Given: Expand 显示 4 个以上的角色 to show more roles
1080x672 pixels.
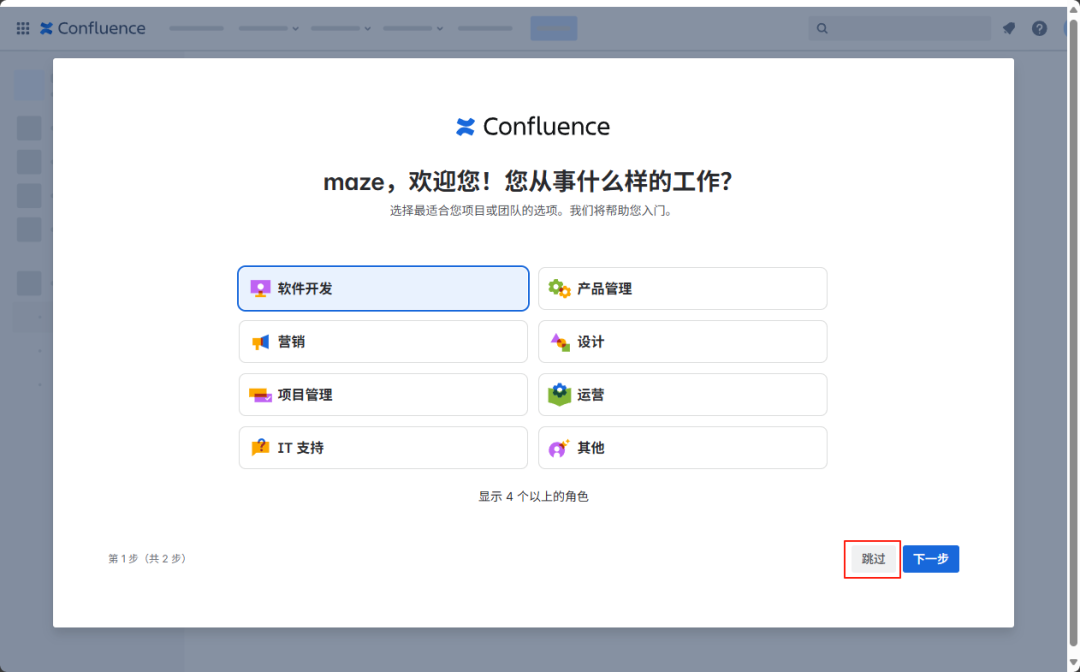Looking at the screenshot, I should coord(534,495).
